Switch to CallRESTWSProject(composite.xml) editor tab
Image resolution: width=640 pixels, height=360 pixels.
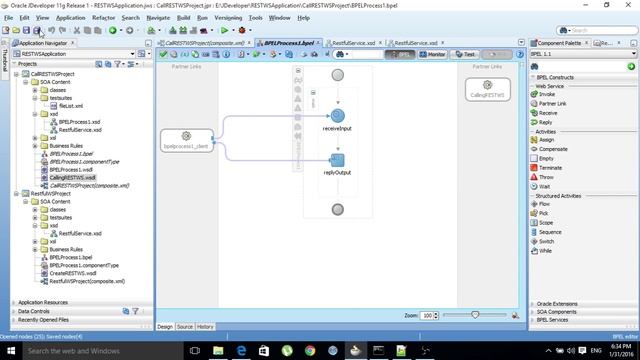(x=204, y=43)
